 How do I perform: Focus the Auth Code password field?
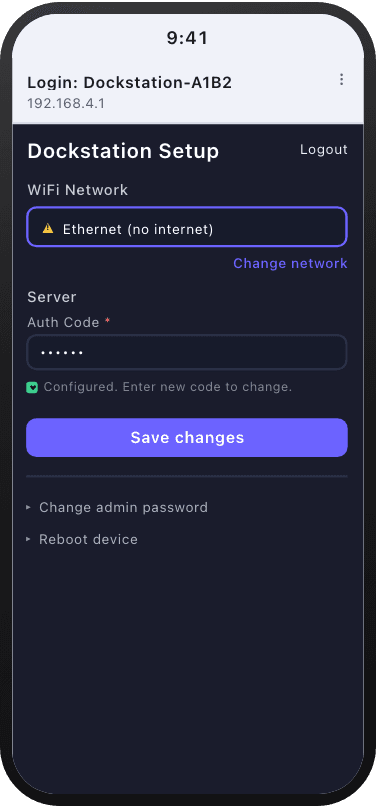coord(187,352)
